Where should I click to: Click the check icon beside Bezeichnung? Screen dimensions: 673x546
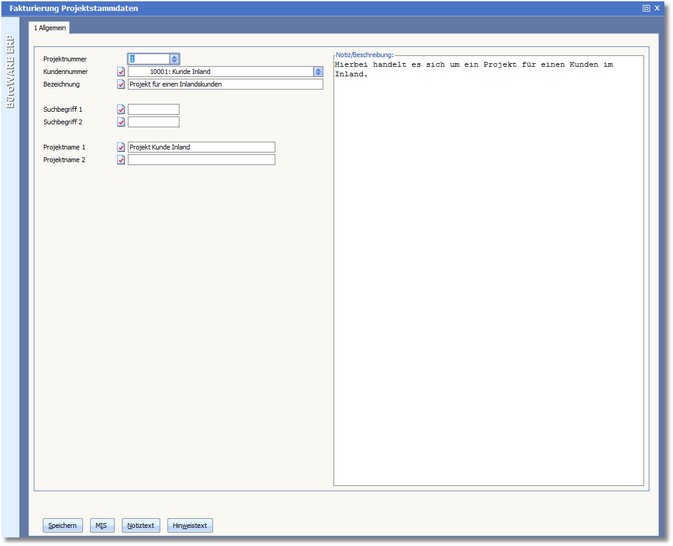click(x=121, y=85)
